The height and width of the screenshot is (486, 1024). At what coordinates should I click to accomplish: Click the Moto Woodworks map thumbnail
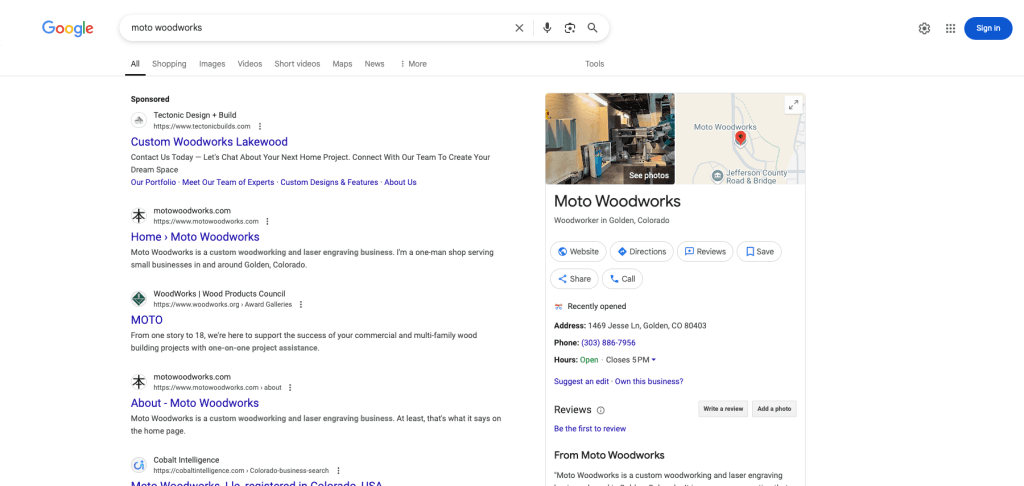click(741, 138)
